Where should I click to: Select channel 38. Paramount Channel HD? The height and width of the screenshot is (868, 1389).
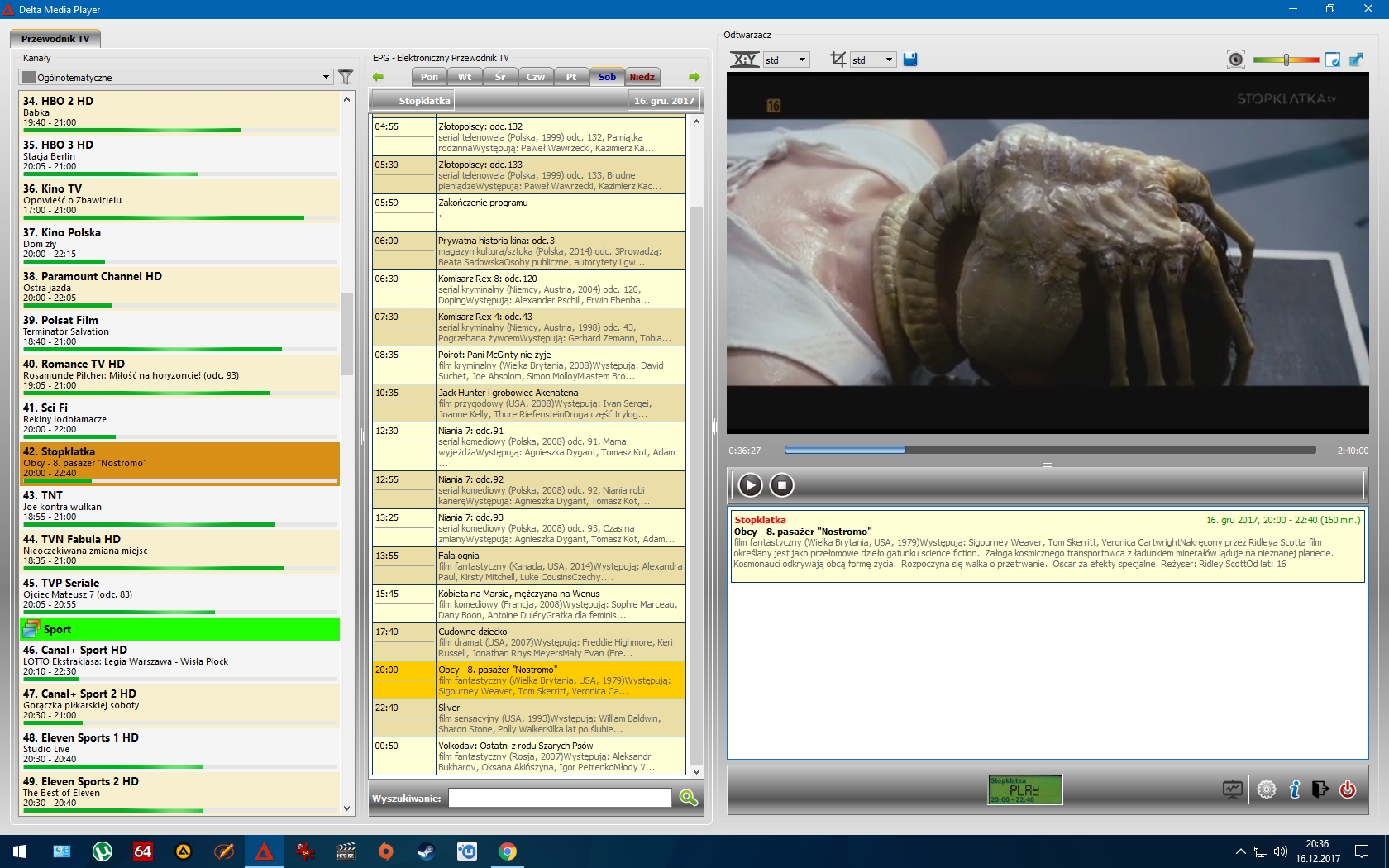point(179,287)
